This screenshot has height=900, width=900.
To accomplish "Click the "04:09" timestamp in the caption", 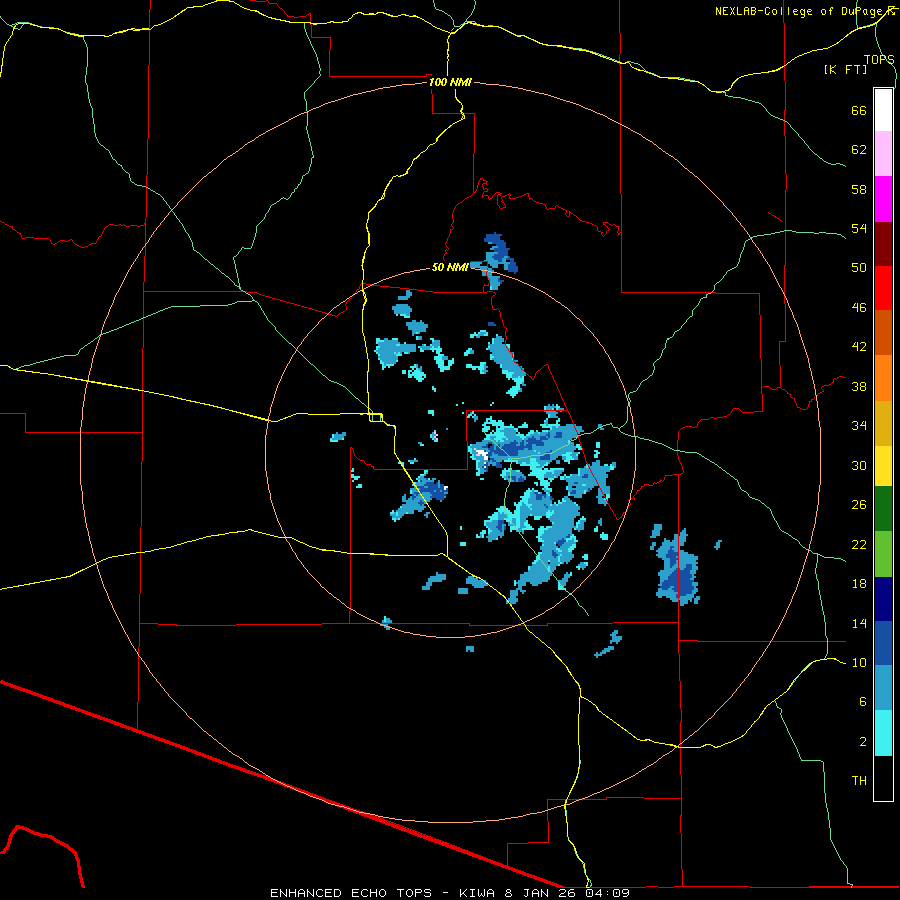I will [x=607, y=893].
